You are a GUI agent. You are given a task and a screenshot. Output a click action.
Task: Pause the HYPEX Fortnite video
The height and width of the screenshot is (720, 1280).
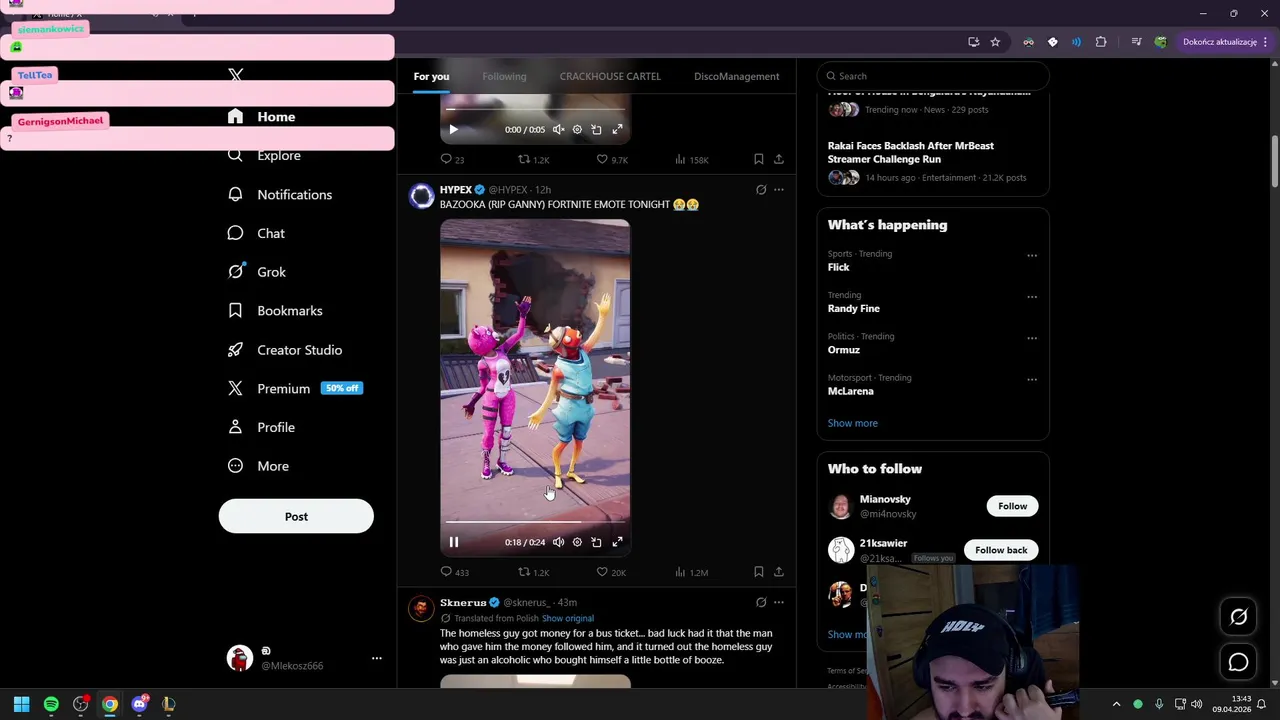click(453, 542)
